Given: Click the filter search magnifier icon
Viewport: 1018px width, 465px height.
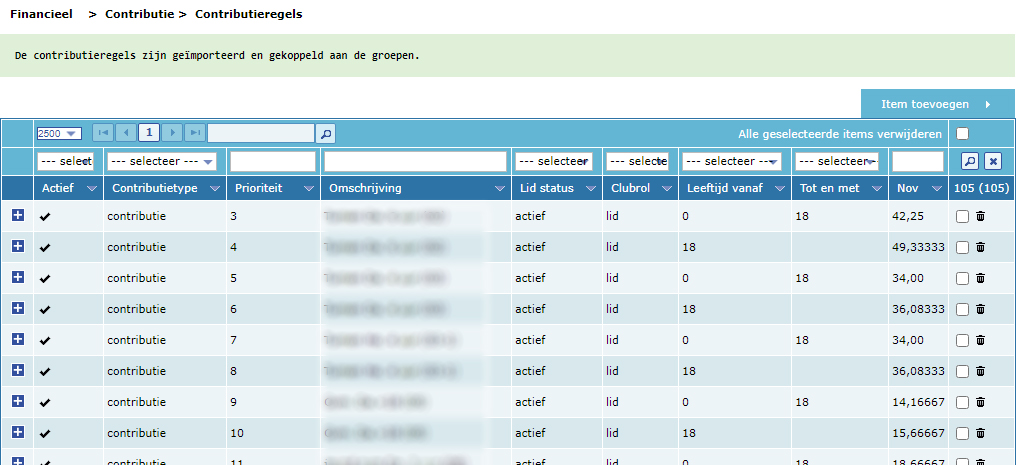Looking at the screenshot, I should tap(969, 161).
